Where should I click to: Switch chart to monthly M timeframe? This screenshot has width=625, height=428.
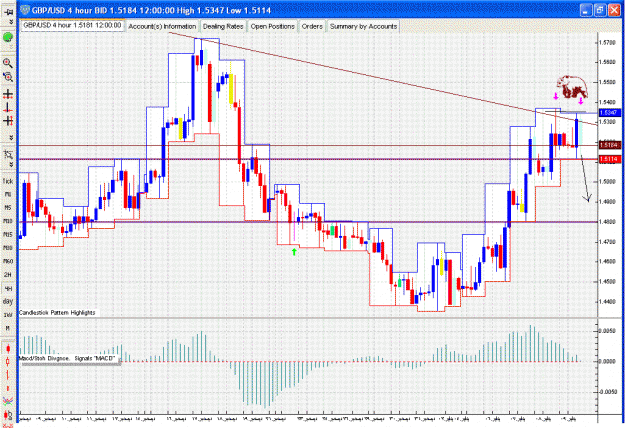pyautogui.click(x=8, y=328)
